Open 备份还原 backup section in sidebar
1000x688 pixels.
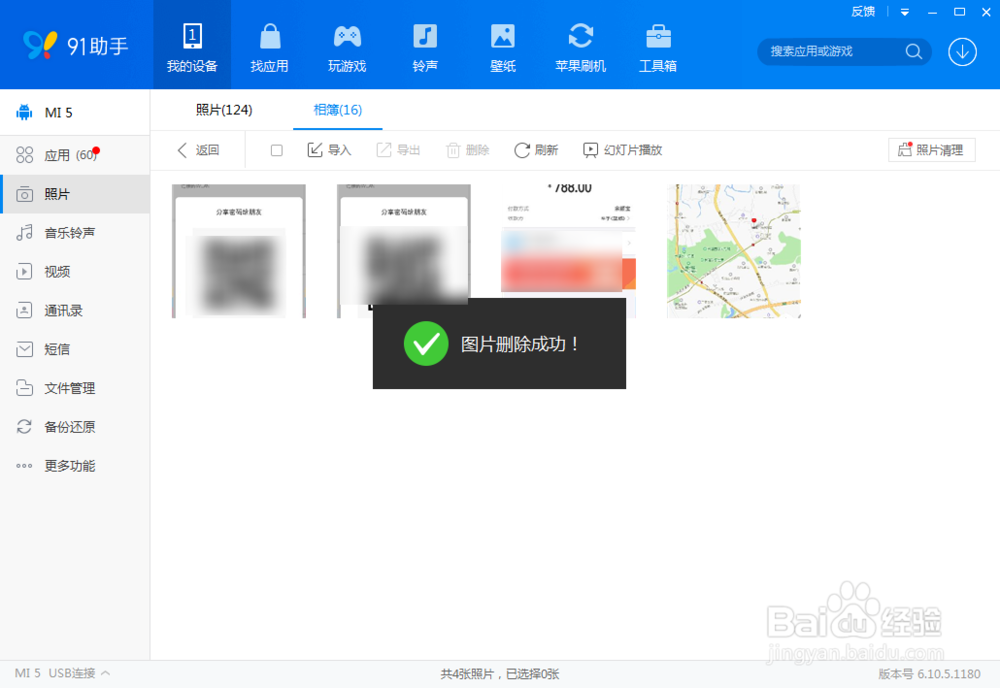[x=62, y=427]
